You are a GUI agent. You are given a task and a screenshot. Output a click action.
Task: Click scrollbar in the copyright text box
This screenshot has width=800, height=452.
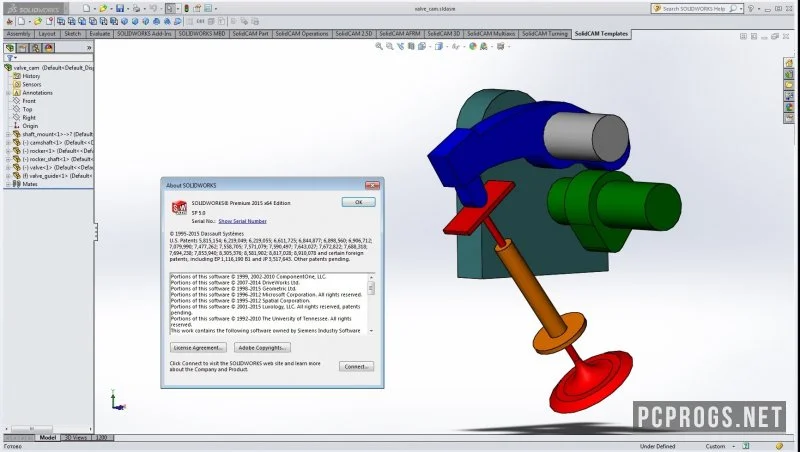pos(371,304)
